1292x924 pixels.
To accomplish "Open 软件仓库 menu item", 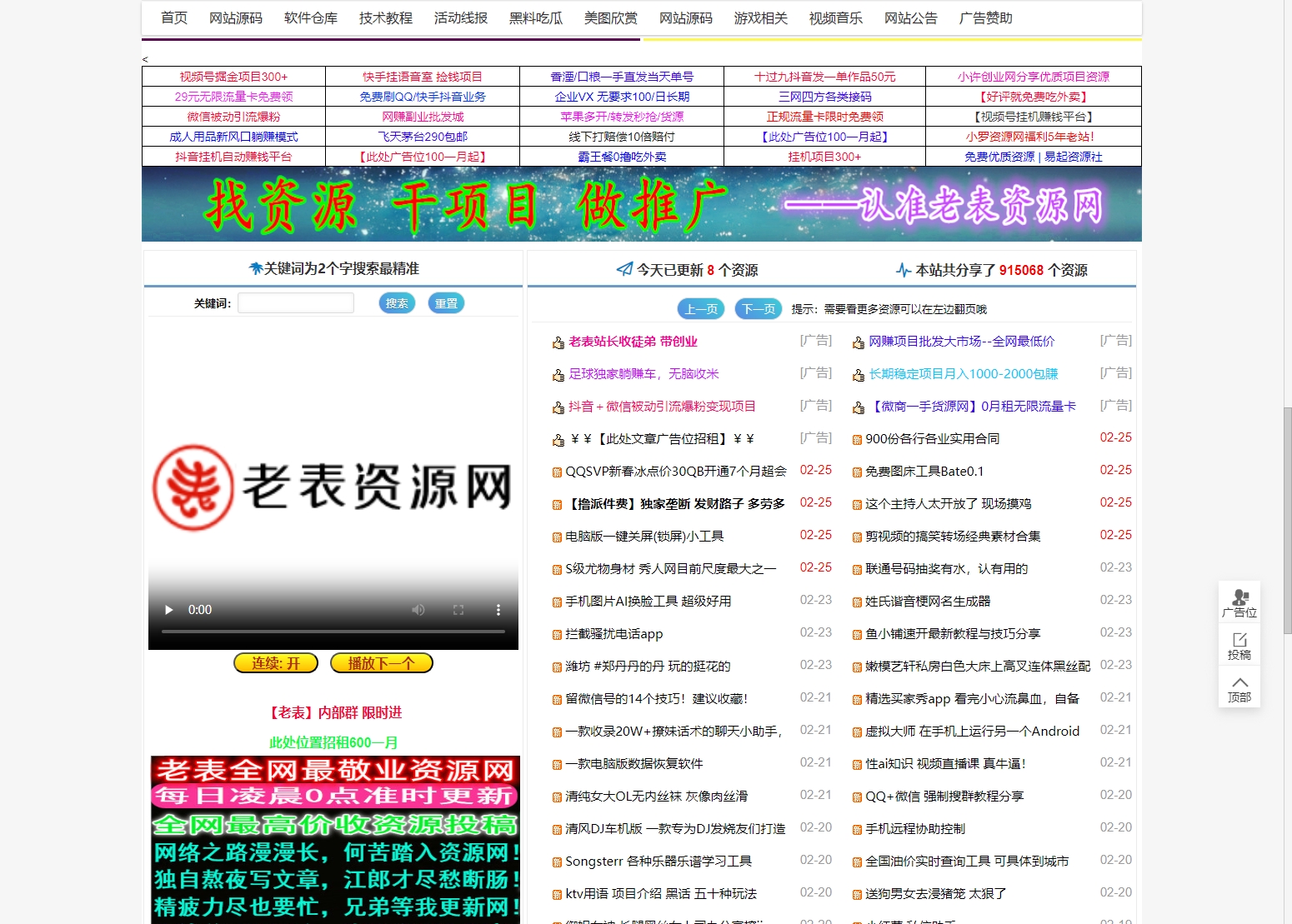I will point(311,17).
